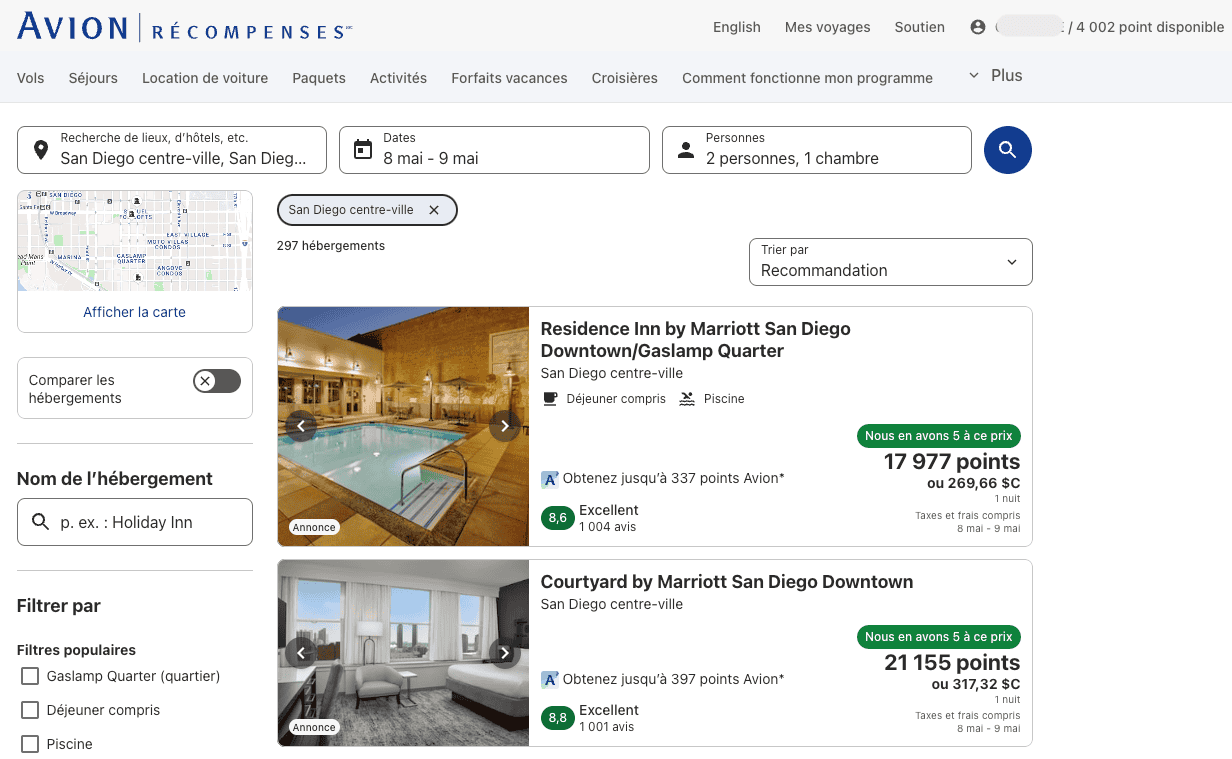This screenshot has width=1232, height=759.
Task: Open Mes voyages link
Action: tap(828, 27)
